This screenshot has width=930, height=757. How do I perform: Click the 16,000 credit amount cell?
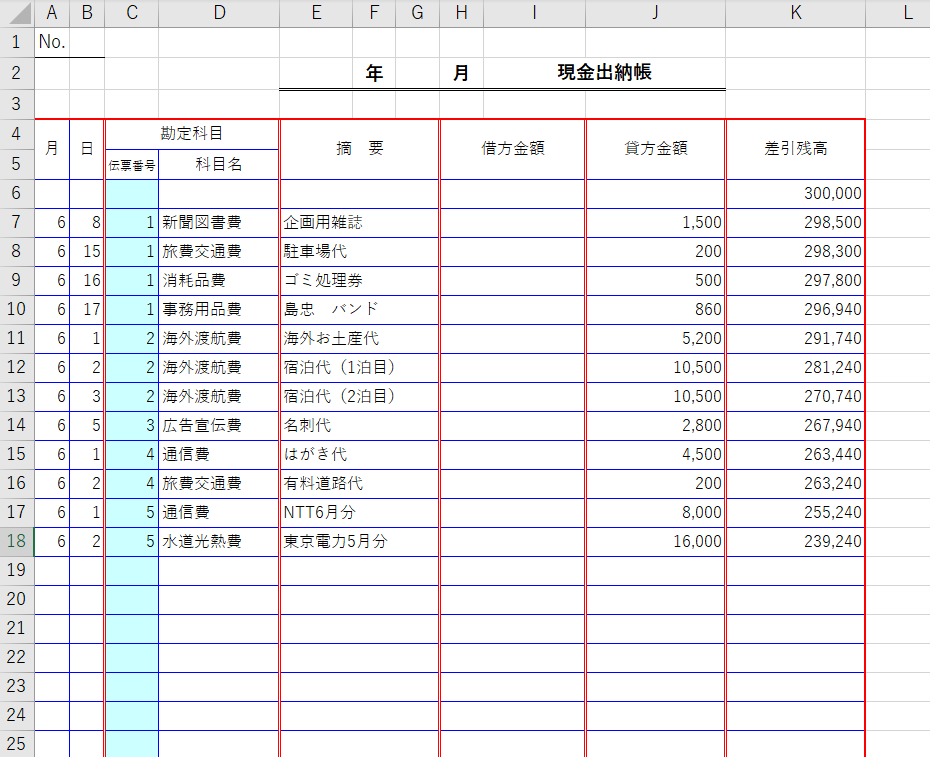tap(655, 542)
